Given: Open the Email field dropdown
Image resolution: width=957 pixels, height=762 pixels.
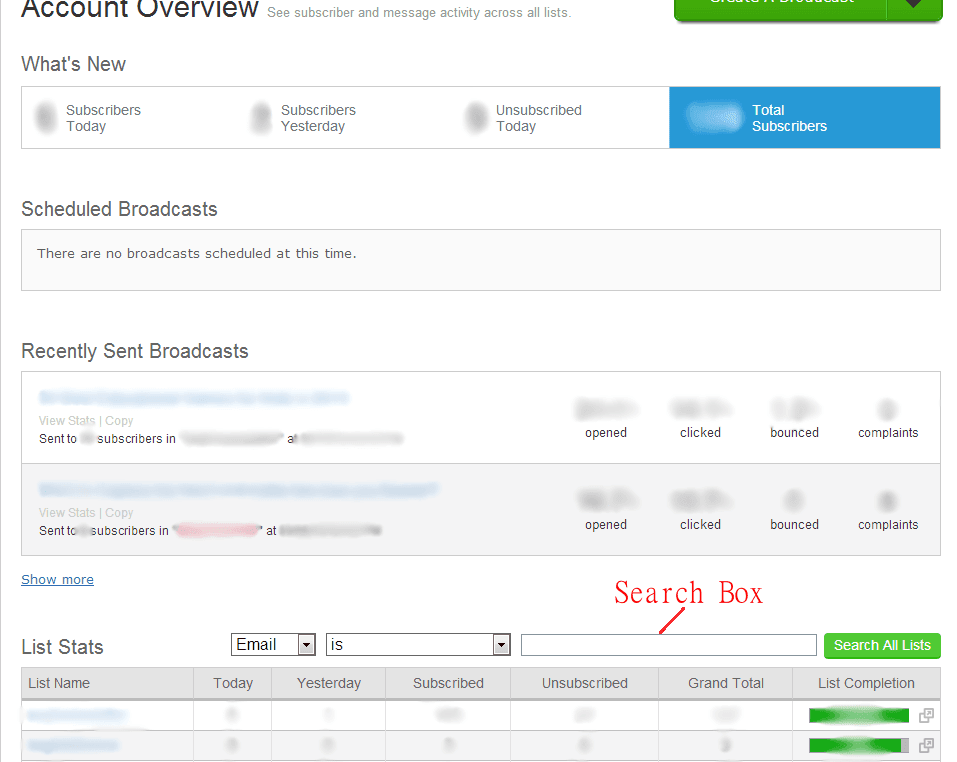Looking at the screenshot, I should (273, 644).
